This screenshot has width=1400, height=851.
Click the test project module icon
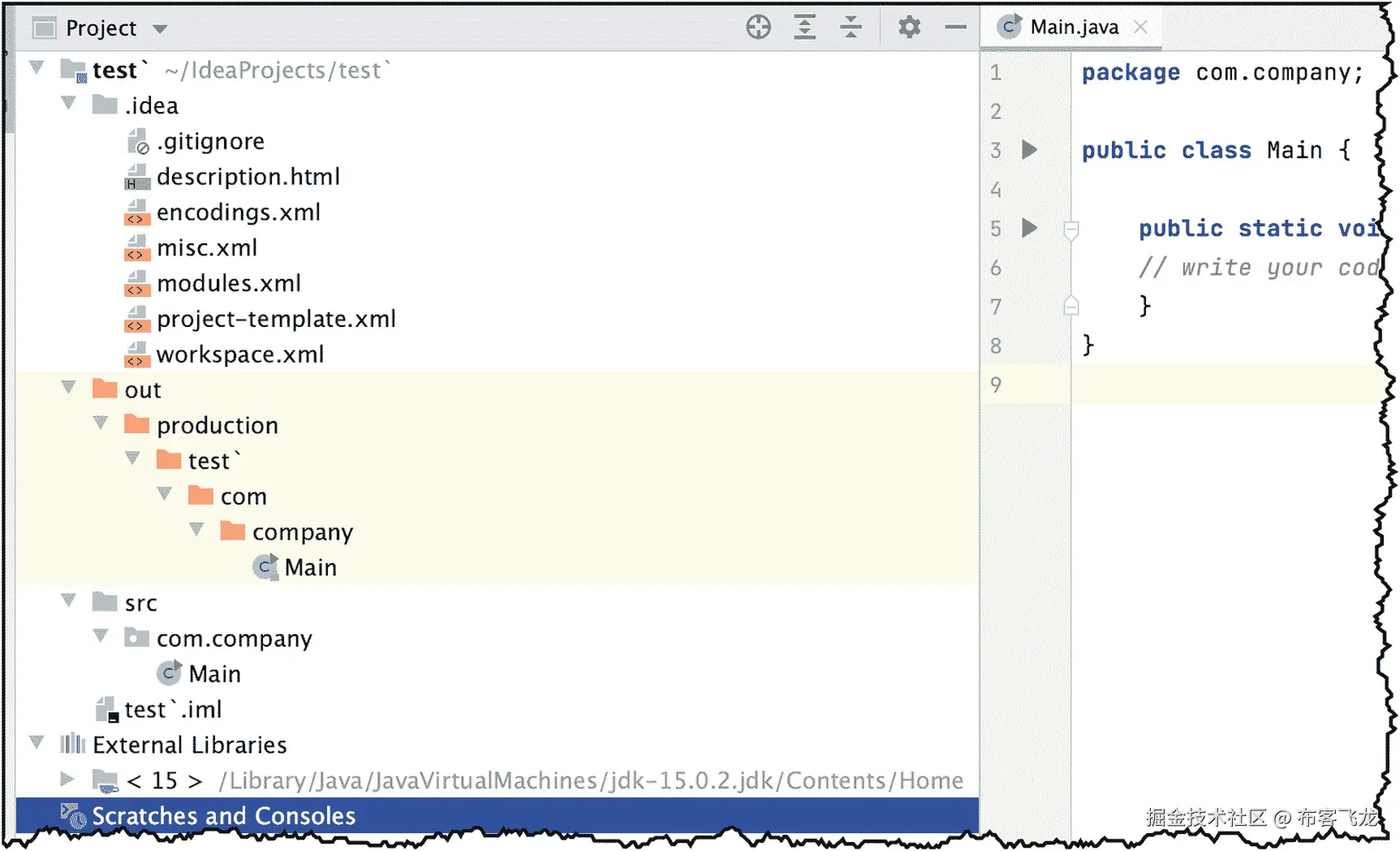74,71
